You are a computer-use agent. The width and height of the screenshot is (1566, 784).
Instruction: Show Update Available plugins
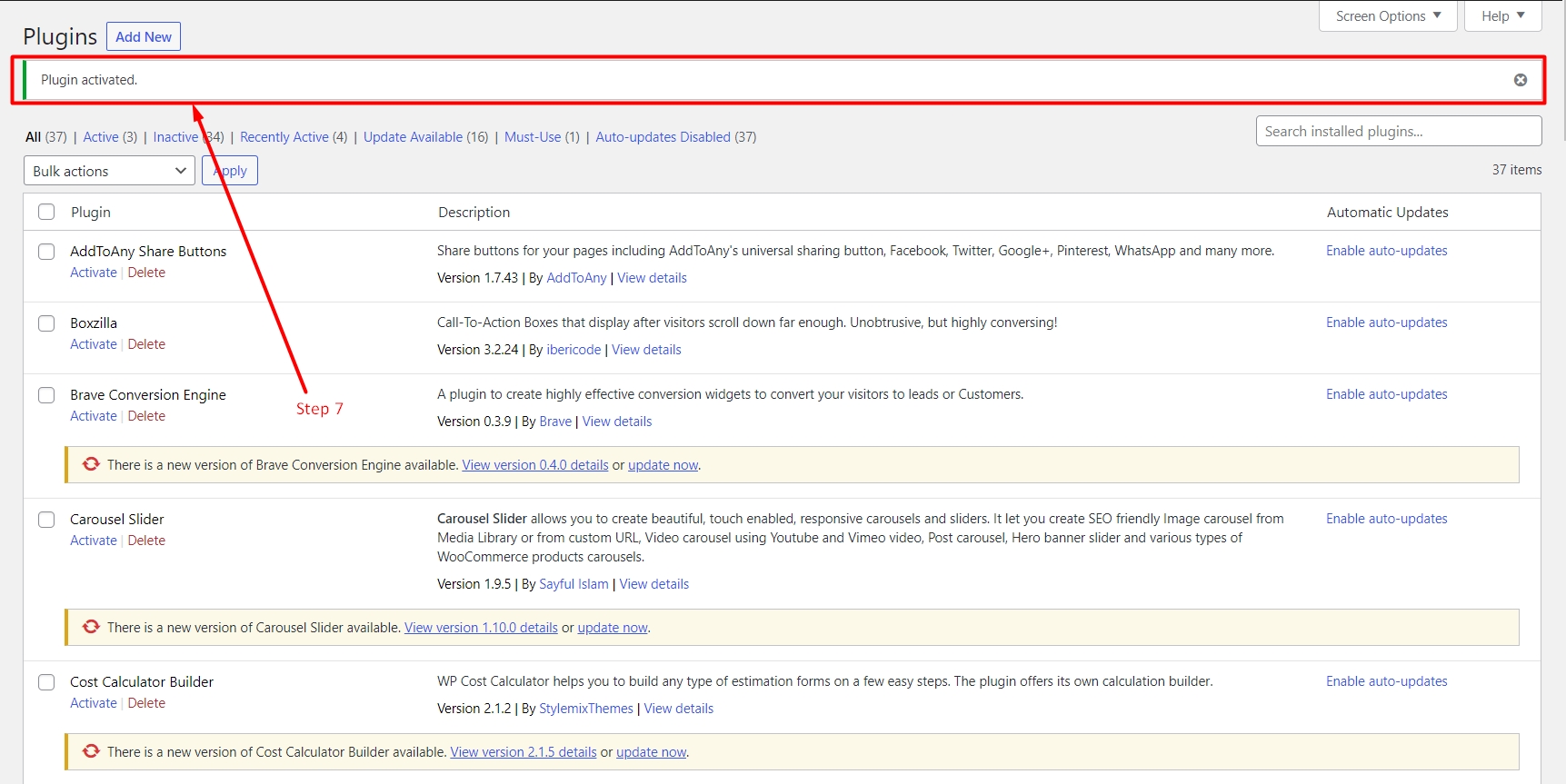413,137
